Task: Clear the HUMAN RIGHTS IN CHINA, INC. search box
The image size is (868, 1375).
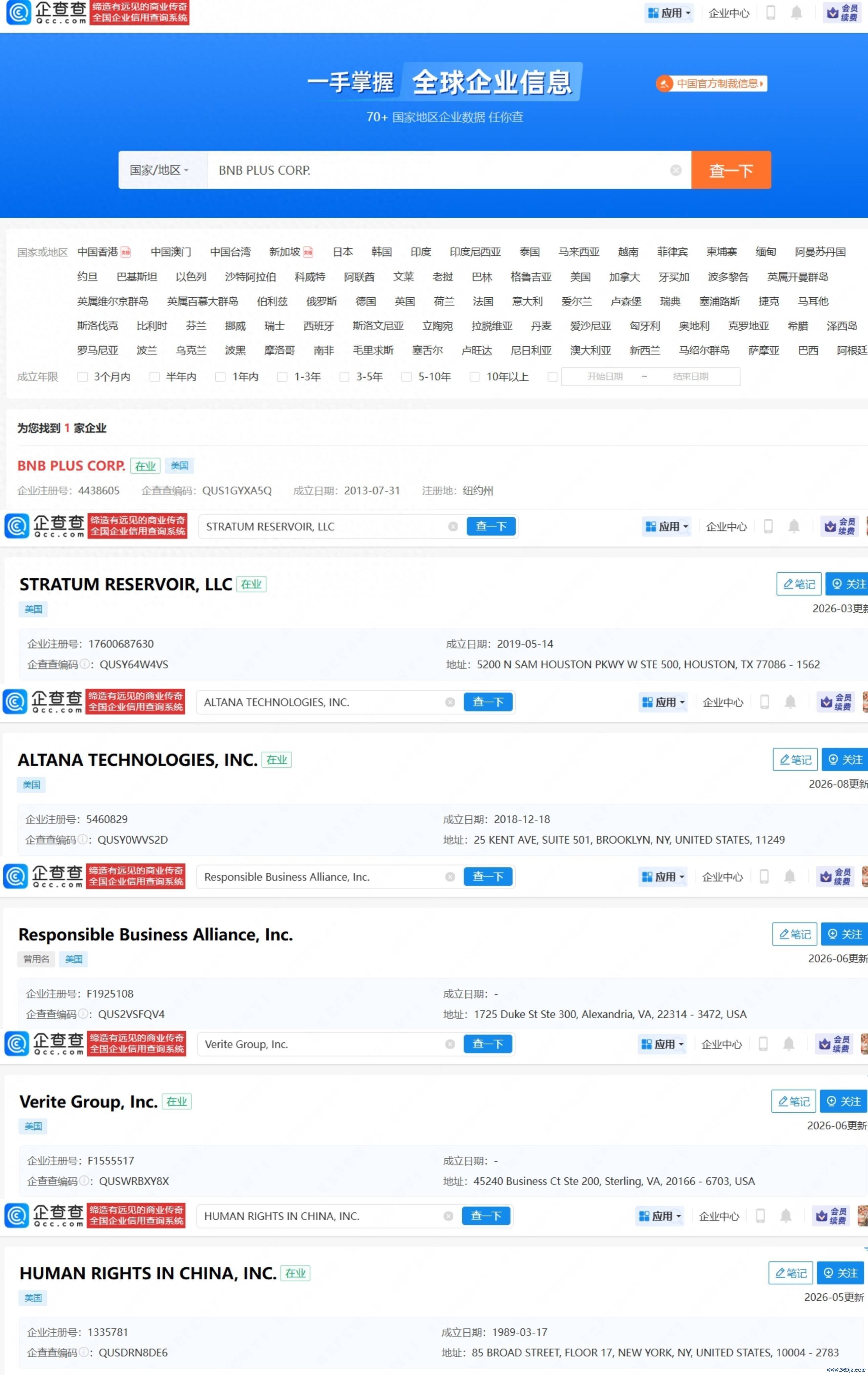Action: 448,1216
